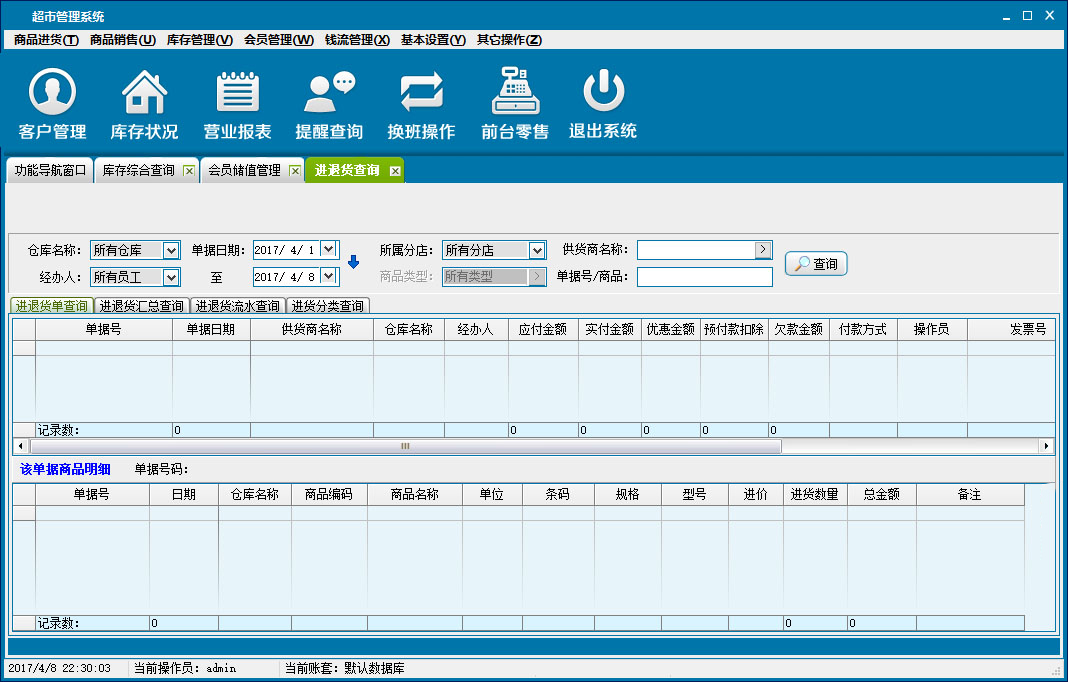Click the 优惠金额 column header
This screenshot has height=682, width=1068.
click(670, 329)
